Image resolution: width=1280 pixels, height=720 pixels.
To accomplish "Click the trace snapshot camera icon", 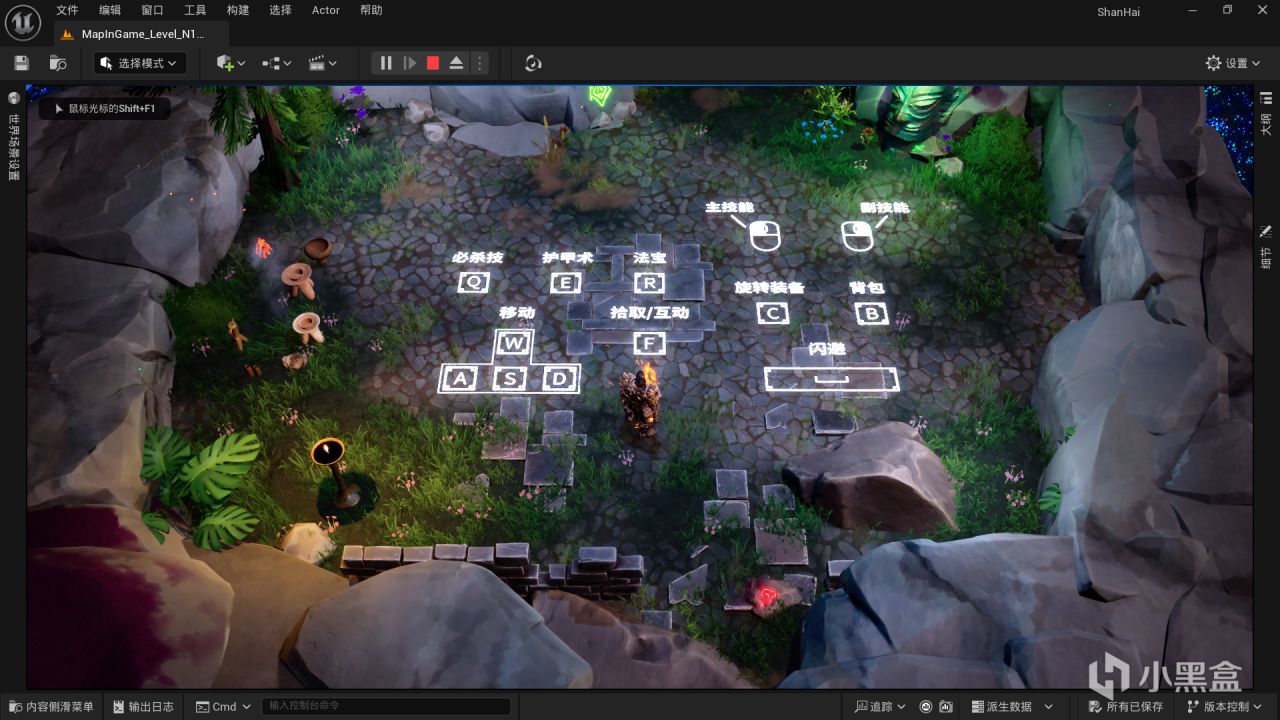I will click(x=947, y=706).
